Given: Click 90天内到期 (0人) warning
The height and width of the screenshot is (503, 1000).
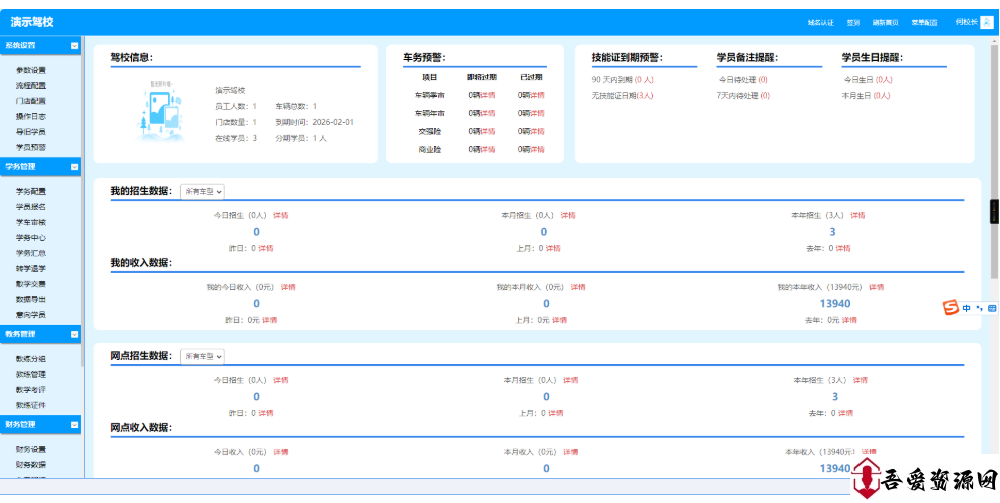Looking at the screenshot, I should 622,80.
